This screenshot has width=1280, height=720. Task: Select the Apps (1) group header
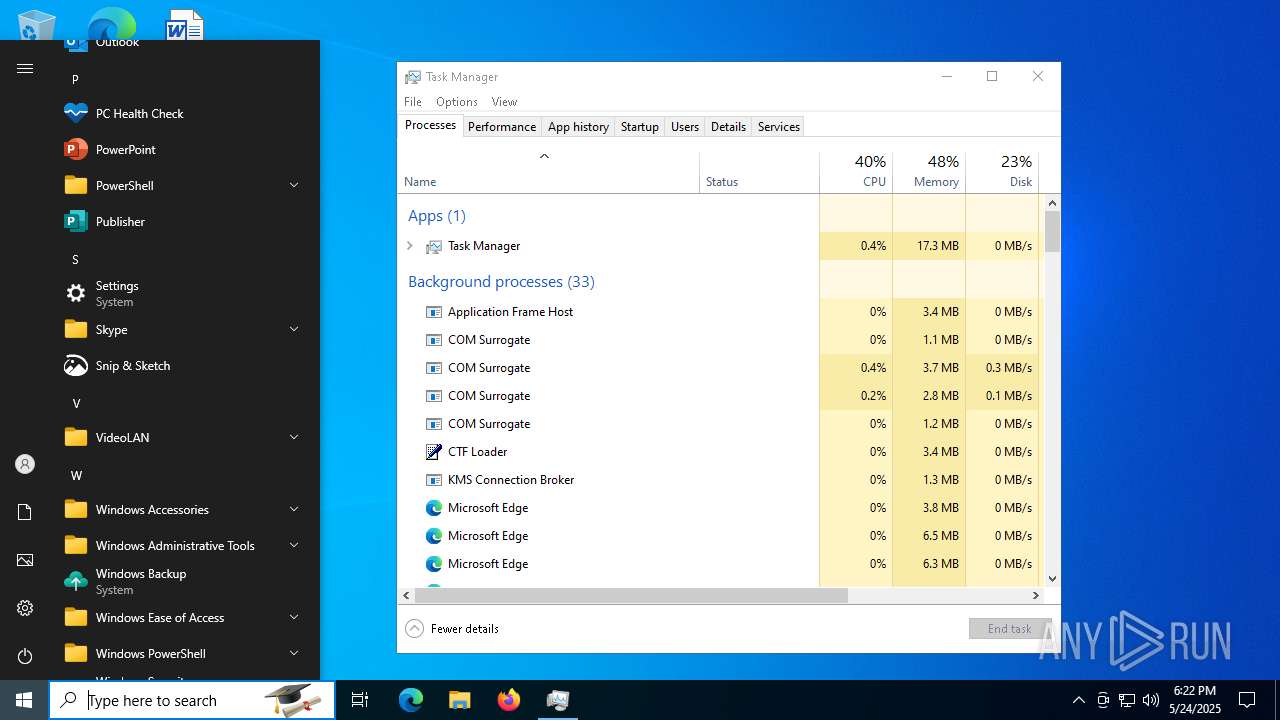[437, 216]
